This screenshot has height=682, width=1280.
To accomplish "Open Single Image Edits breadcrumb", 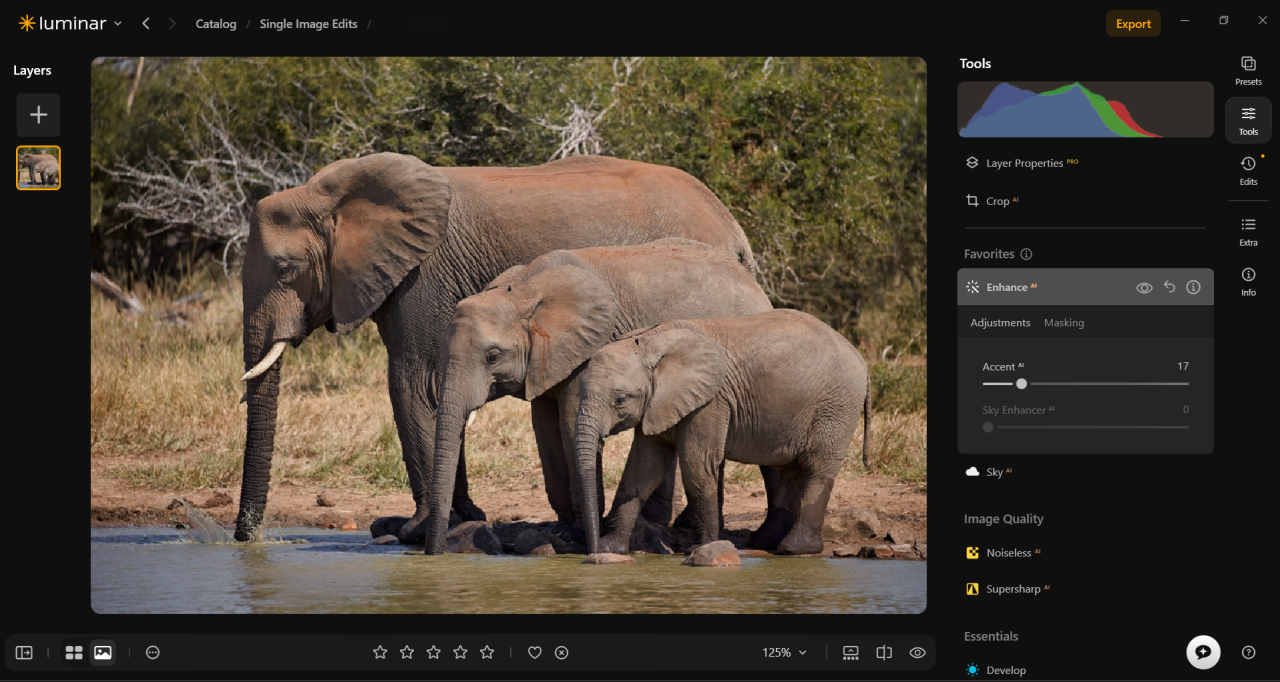I will click(308, 24).
